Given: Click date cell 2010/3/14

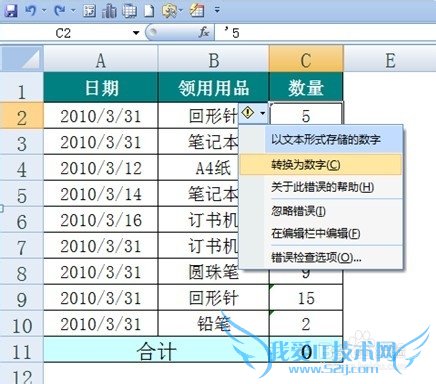Looking at the screenshot, I should (x=101, y=194).
